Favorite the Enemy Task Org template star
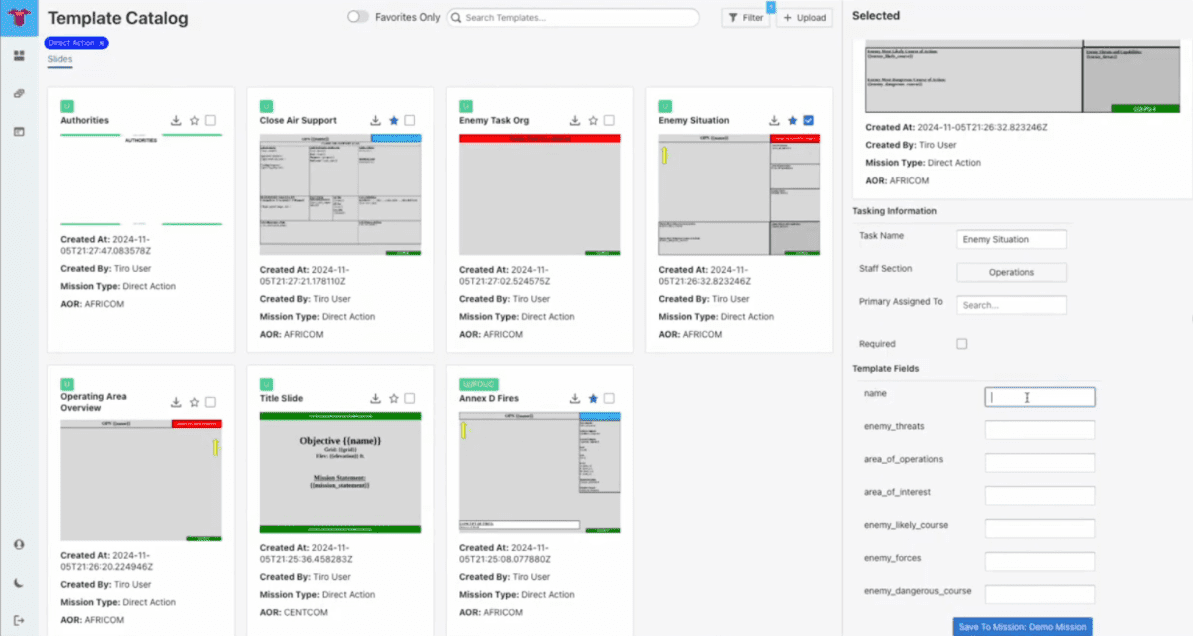This screenshot has height=636, width=1193. (x=593, y=120)
